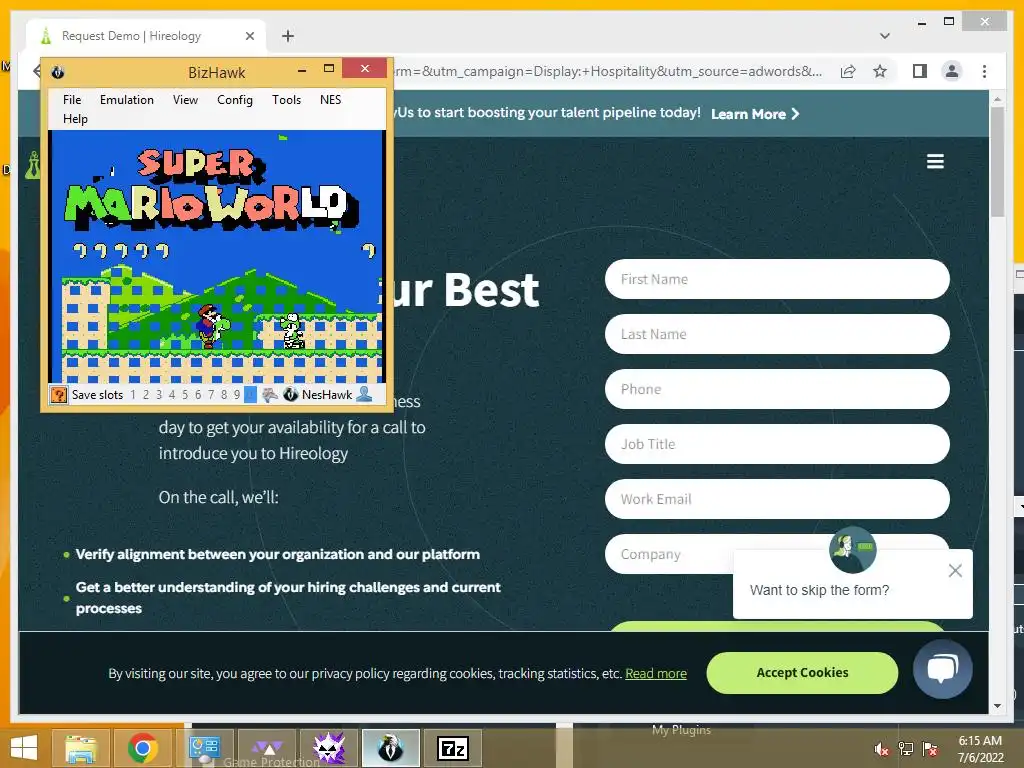Select save slot 6 in BizHawk
The image size is (1024, 768).
pos(198,394)
